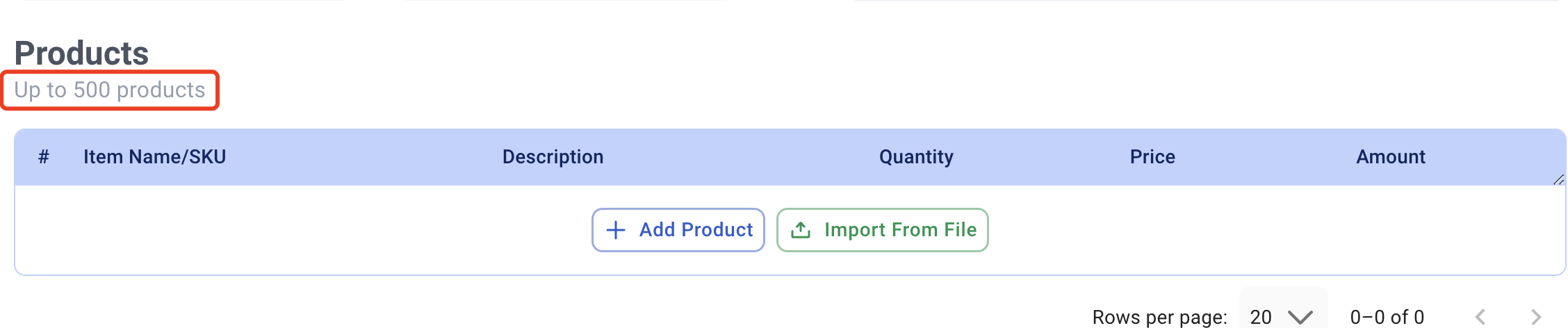
Task: Click the Import From File button
Action: (x=882, y=230)
